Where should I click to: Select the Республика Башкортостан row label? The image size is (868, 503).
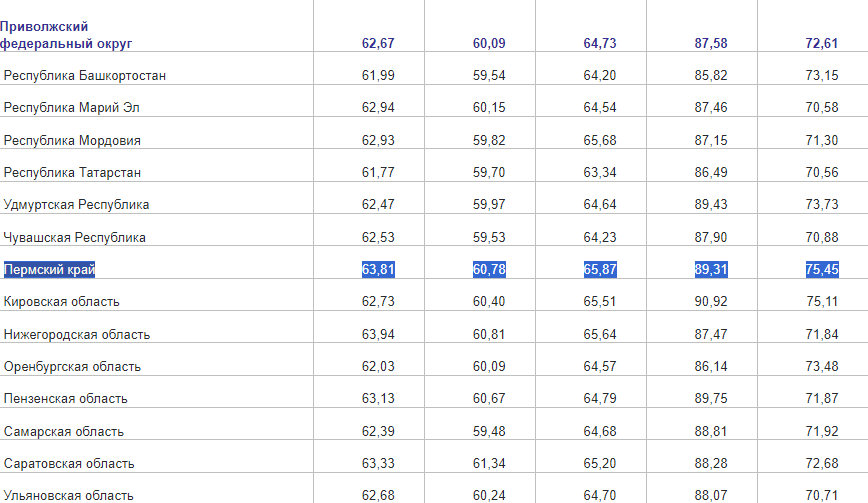pos(85,76)
